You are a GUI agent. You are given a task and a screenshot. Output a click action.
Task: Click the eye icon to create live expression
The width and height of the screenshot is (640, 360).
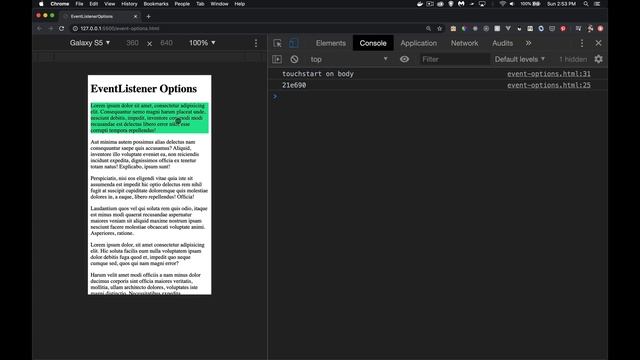(x=404, y=59)
